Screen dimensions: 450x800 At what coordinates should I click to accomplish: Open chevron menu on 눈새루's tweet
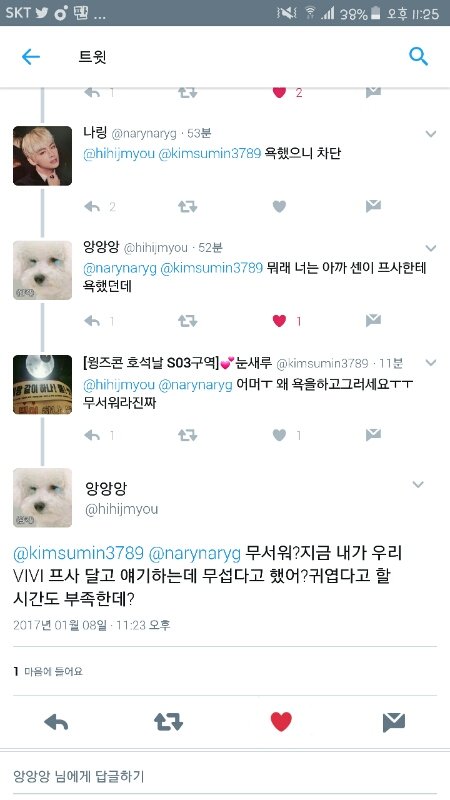pos(431,363)
